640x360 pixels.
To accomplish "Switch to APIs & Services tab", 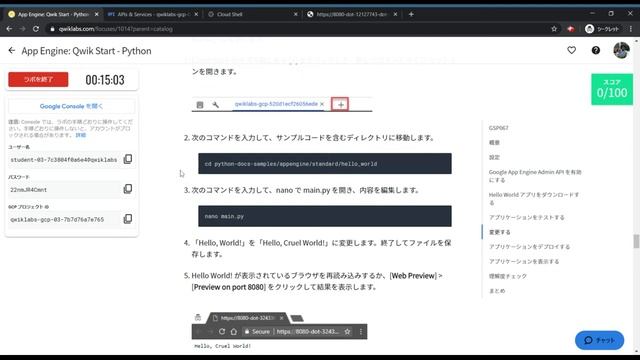I will [x=152, y=14].
